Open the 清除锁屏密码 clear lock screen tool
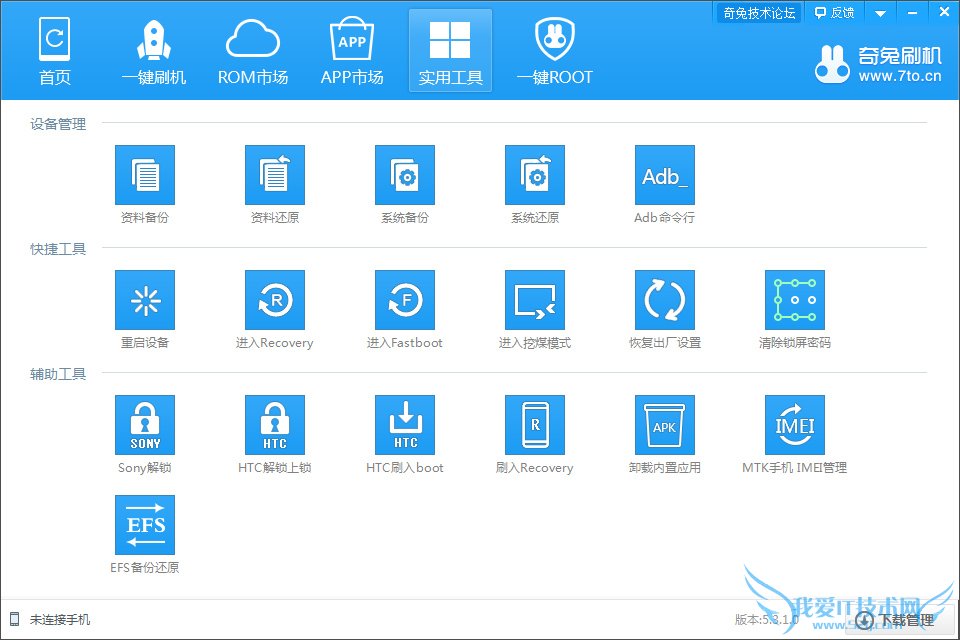 tap(795, 301)
